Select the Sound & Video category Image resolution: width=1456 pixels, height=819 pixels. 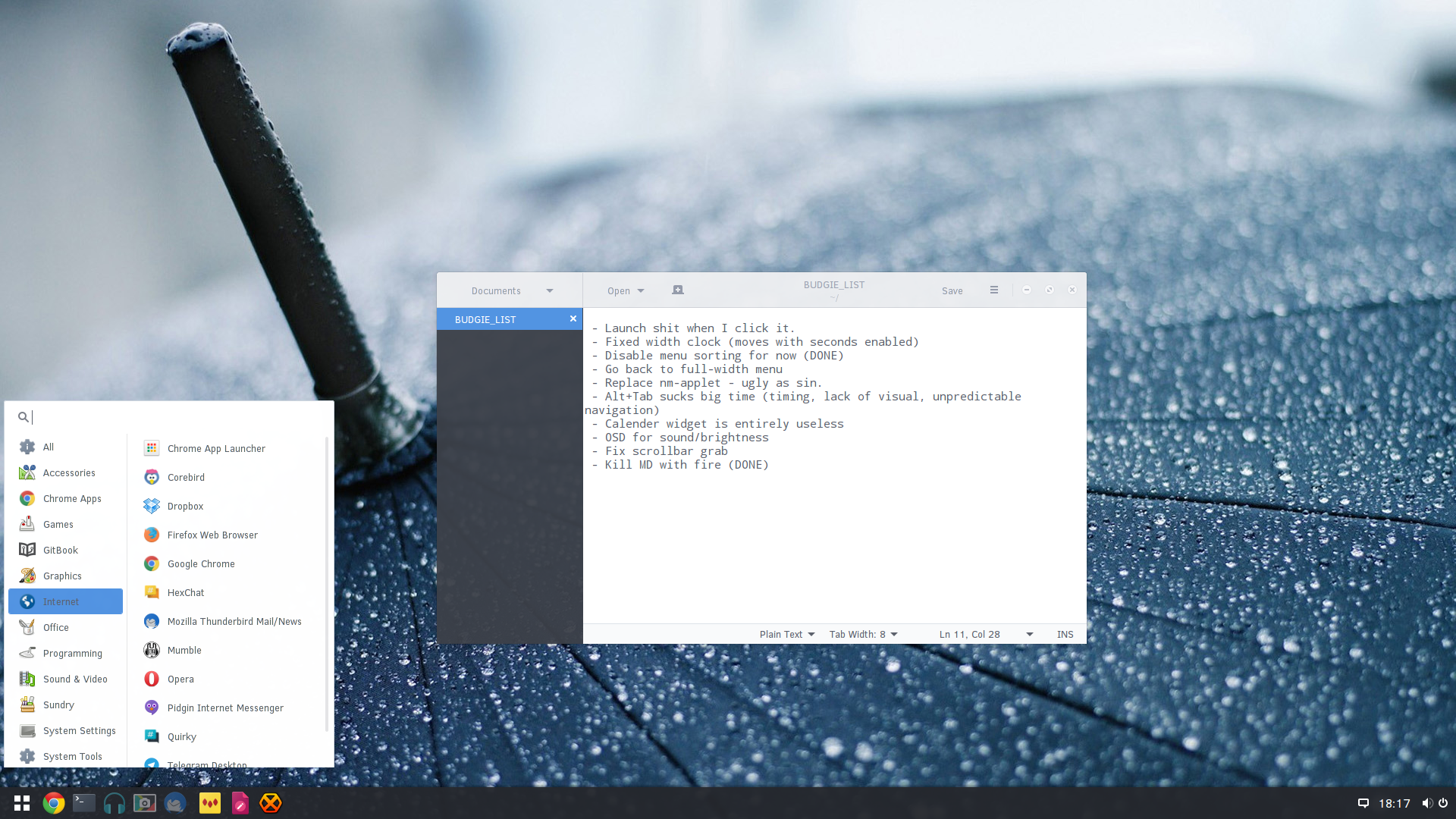click(x=65, y=679)
